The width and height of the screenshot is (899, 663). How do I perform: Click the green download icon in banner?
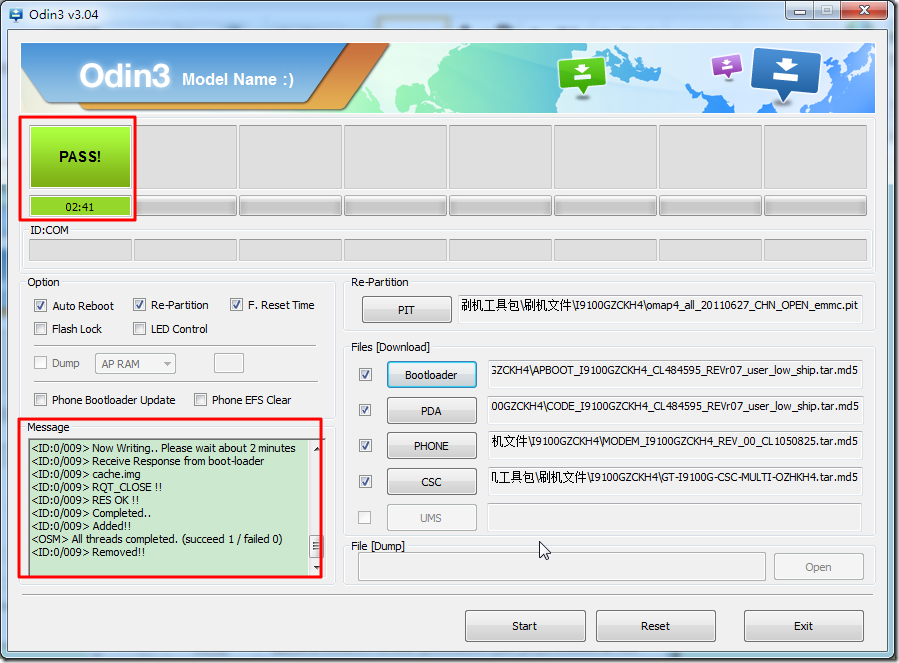582,75
